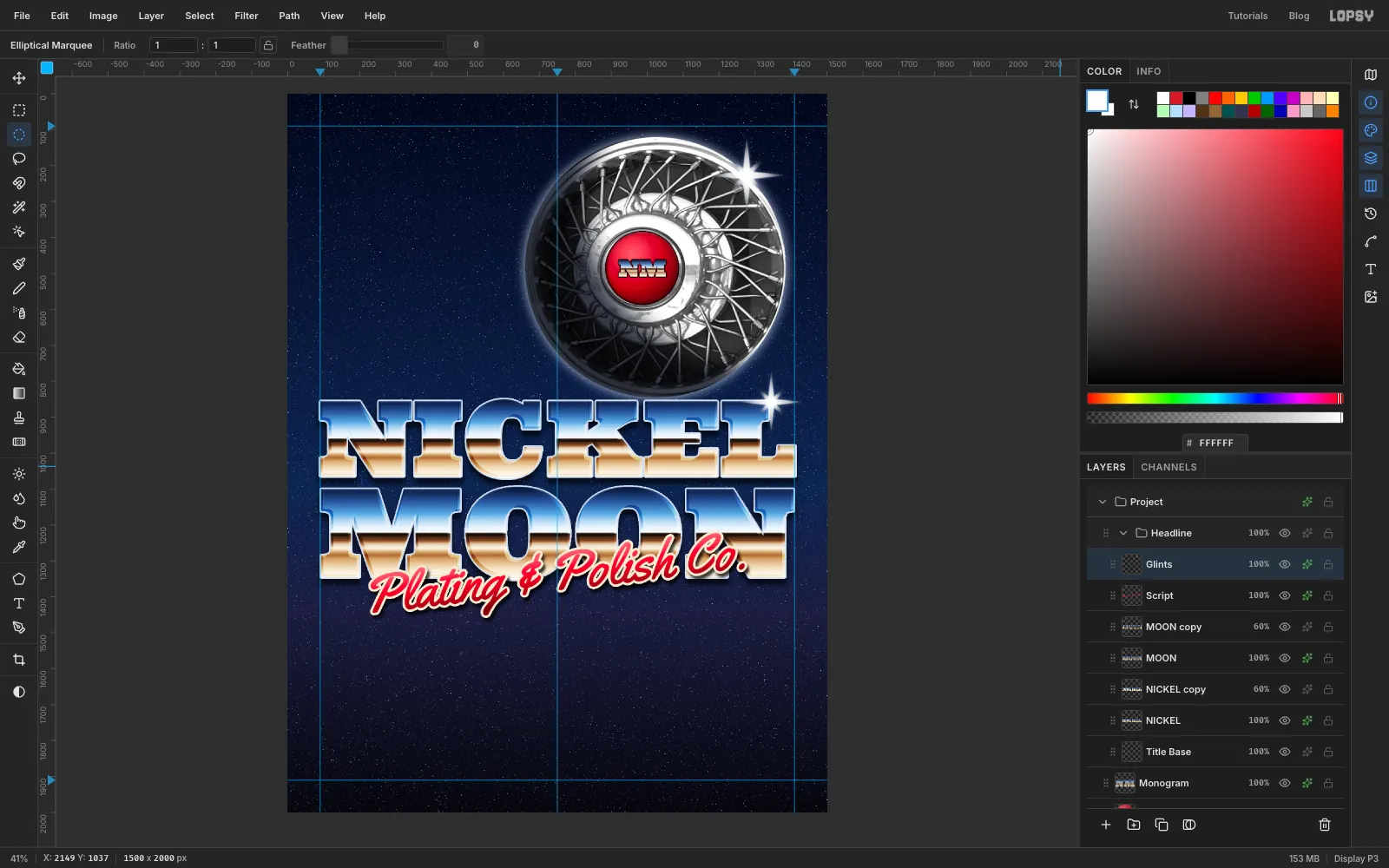
Task: Select the NICKEL copy layer
Action: click(x=1215, y=689)
